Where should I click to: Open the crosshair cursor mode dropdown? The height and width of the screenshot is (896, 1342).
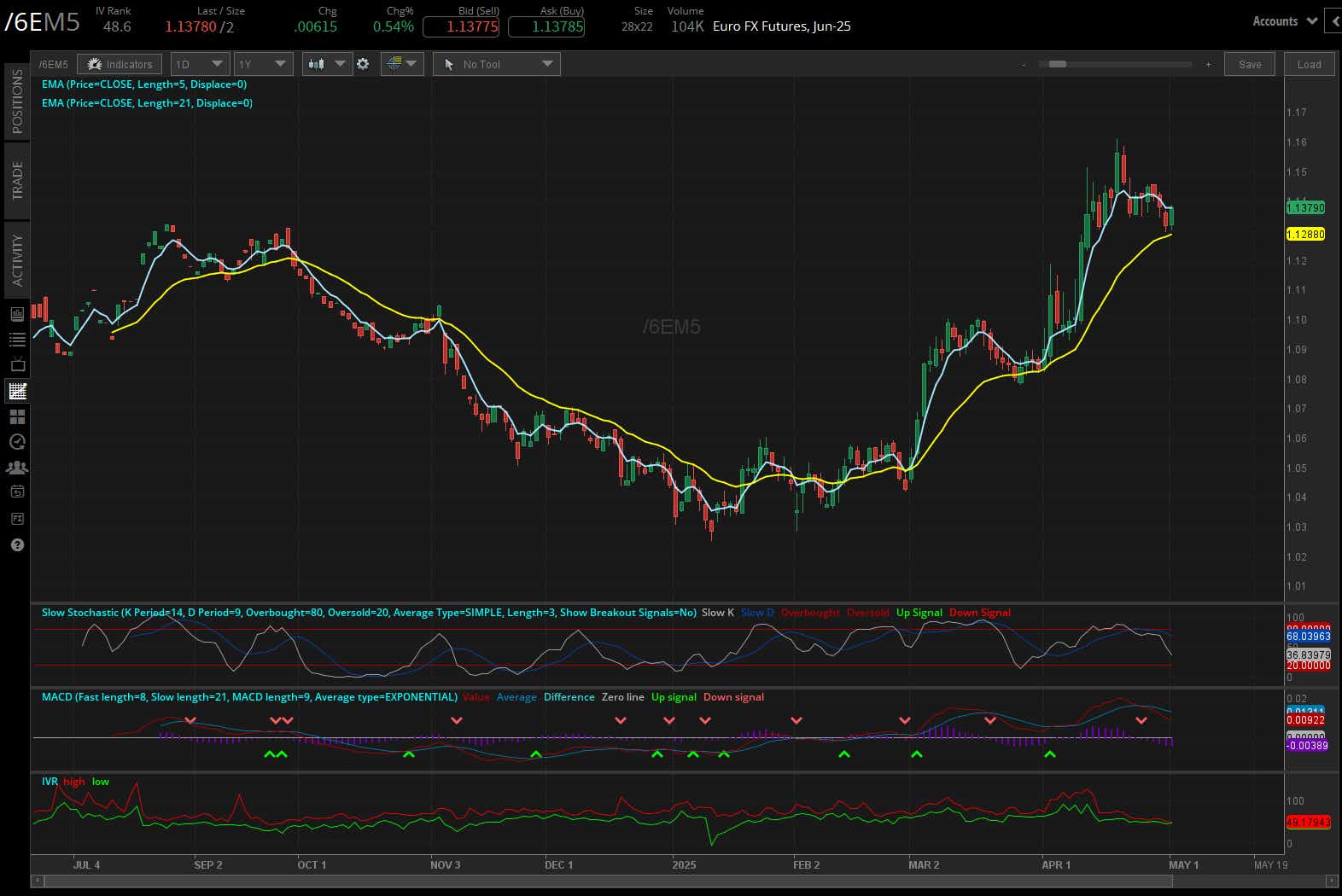pos(402,64)
